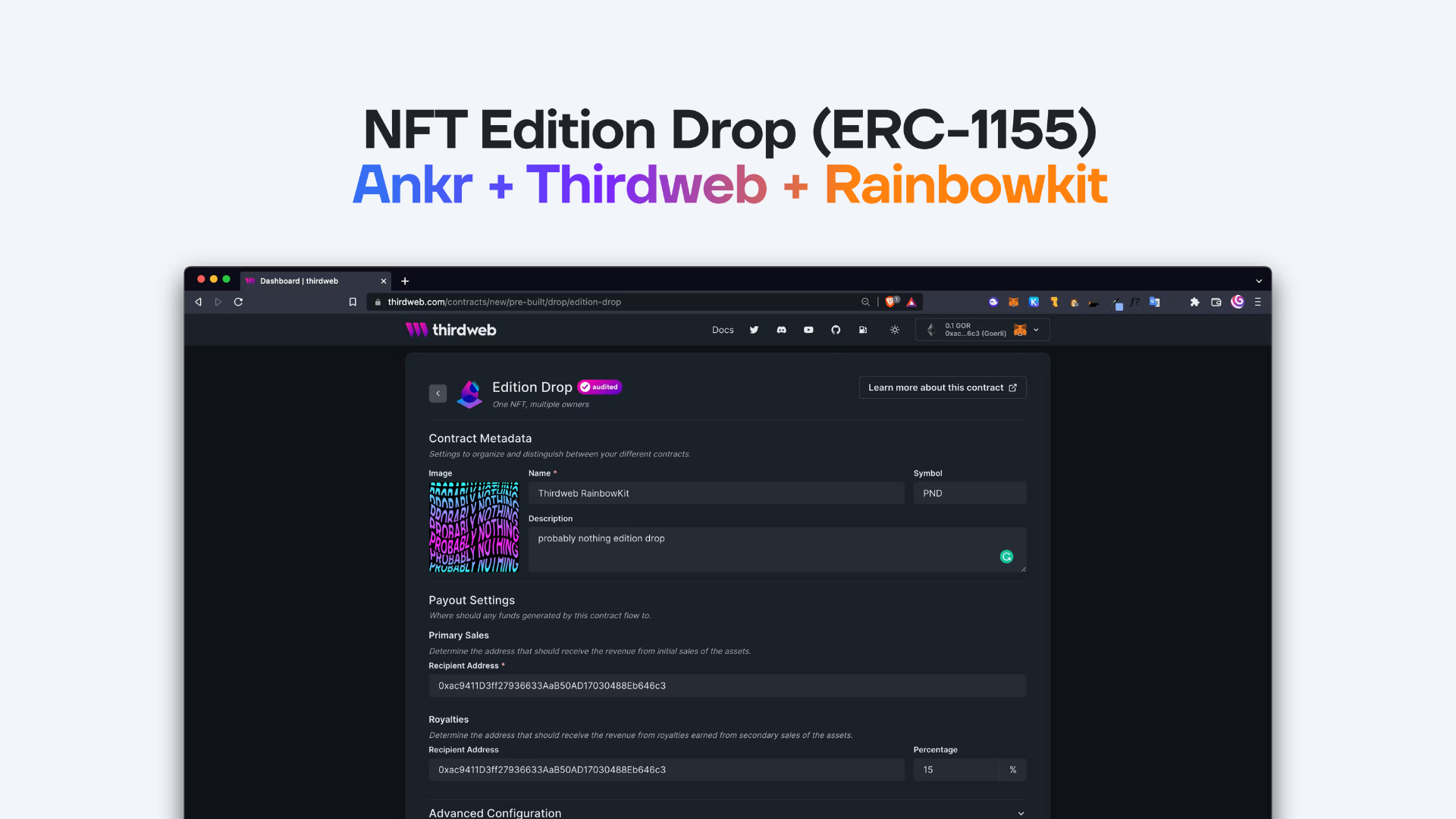This screenshot has height=819, width=1456.
Task: Click the Docs menu item in navbar
Action: 723,329
